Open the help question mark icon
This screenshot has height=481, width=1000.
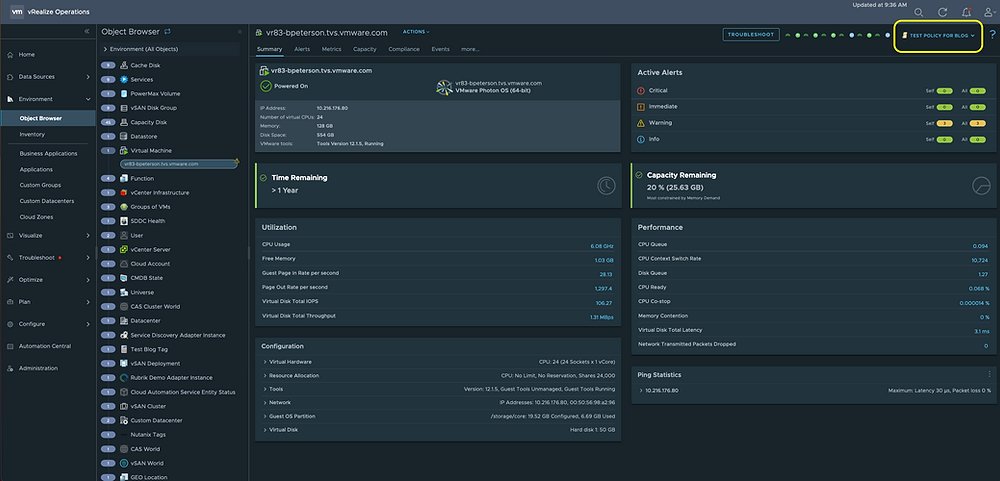coord(991,35)
